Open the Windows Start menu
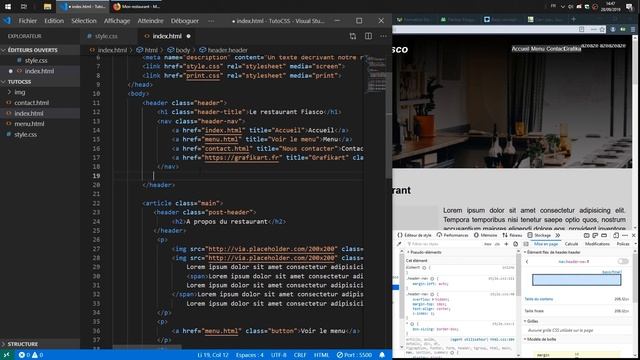Image resolution: width=640 pixels, height=360 pixels. 8,7
